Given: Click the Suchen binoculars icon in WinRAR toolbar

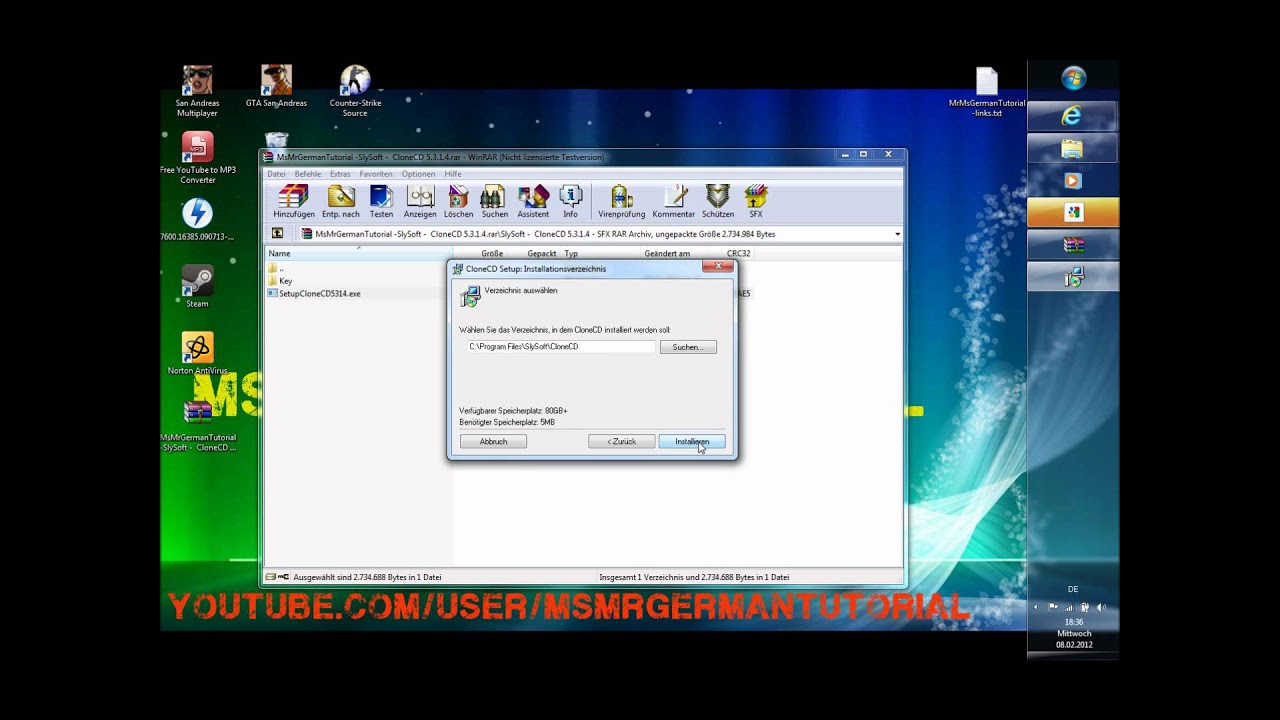Looking at the screenshot, I should tap(494, 201).
